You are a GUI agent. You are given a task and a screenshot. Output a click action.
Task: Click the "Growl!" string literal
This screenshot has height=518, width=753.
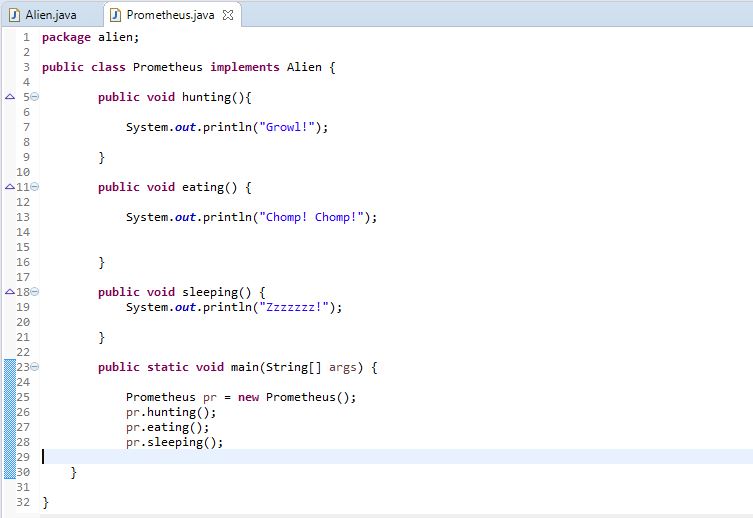(287, 127)
